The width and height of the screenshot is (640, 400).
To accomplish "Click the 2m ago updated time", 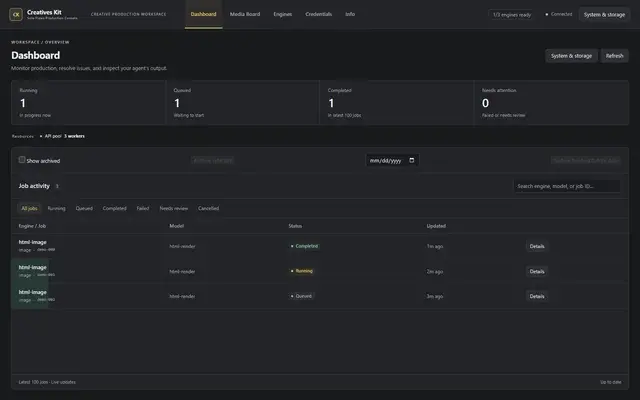I will click(x=435, y=271).
